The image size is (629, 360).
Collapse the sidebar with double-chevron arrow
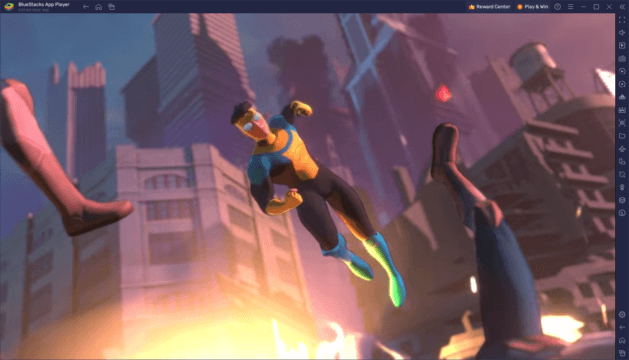tap(622, 7)
